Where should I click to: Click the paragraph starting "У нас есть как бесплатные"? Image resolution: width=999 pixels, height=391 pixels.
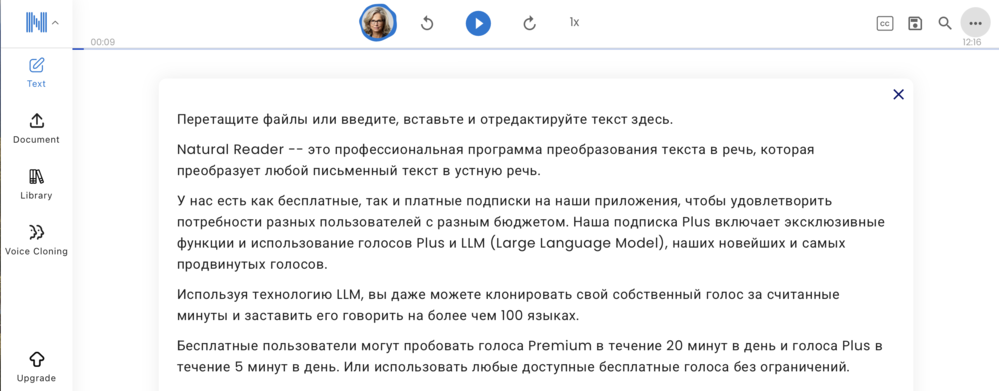point(531,233)
